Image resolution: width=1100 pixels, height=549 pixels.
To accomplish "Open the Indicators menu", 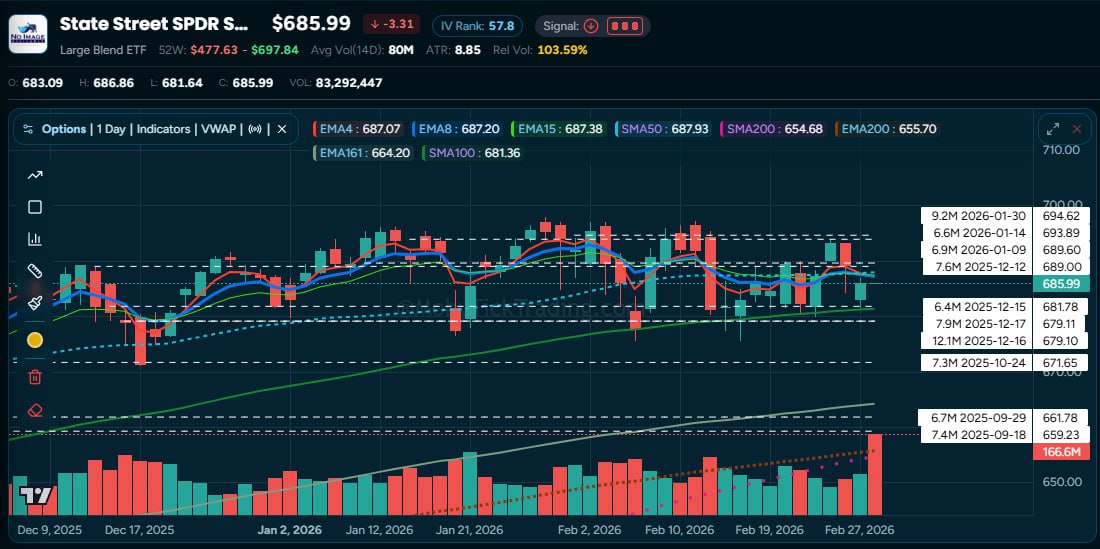I will pos(163,129).
